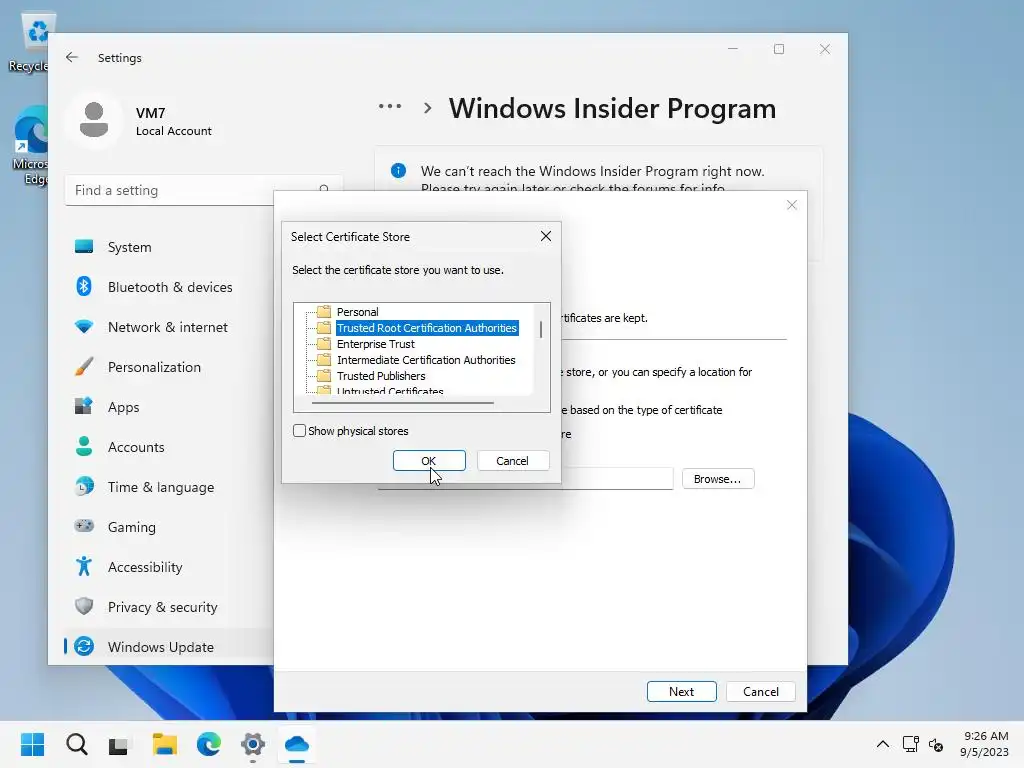Click OK in Select Certificate Store dialog
Viewport: 1024px width, 768px height.
[429, 460]
